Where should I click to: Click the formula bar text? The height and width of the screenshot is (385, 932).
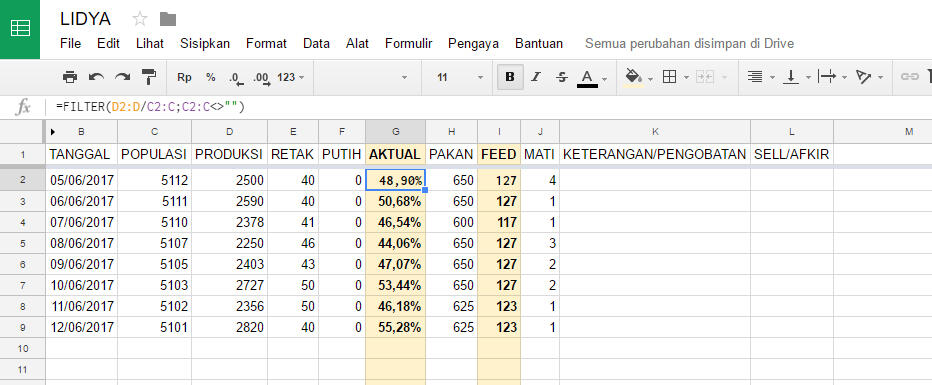150,107
